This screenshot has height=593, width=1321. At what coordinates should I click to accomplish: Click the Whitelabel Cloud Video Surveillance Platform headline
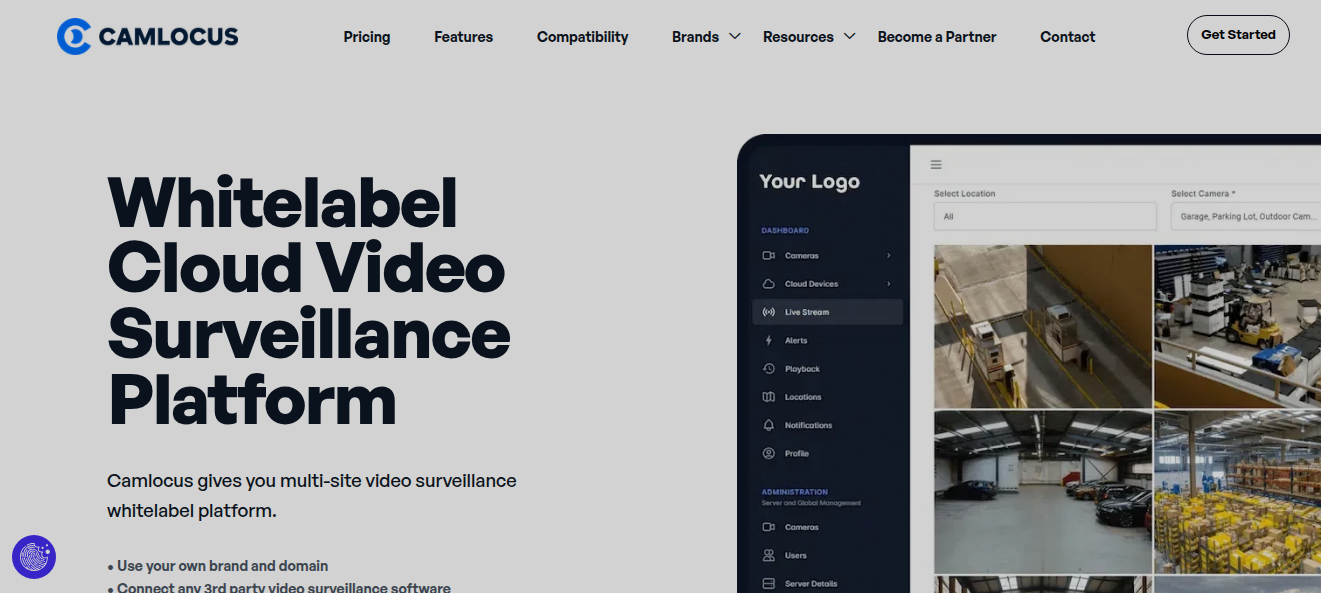click(x=309, y=301)
